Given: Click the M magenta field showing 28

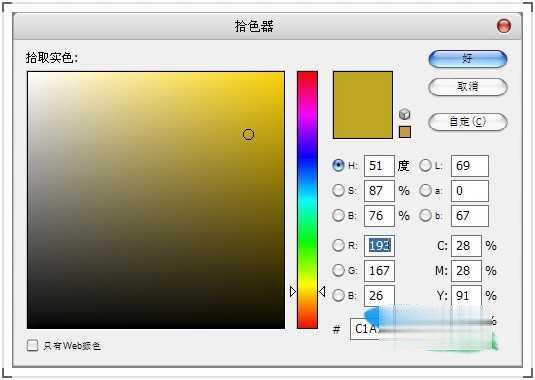Looking at the screenshot, I should (466, 271).
